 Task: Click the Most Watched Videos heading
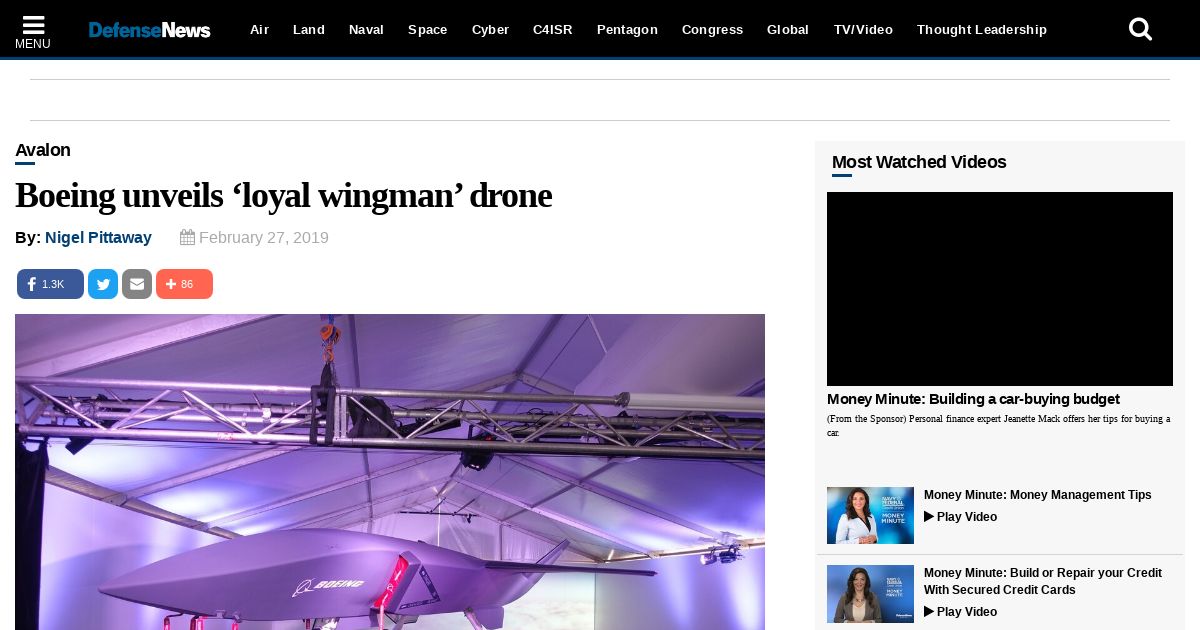pos(919,162)
